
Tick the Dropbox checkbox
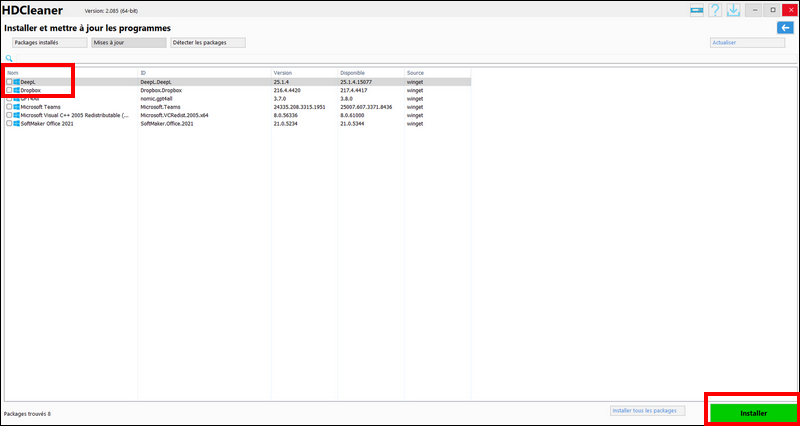coord(9,90)
